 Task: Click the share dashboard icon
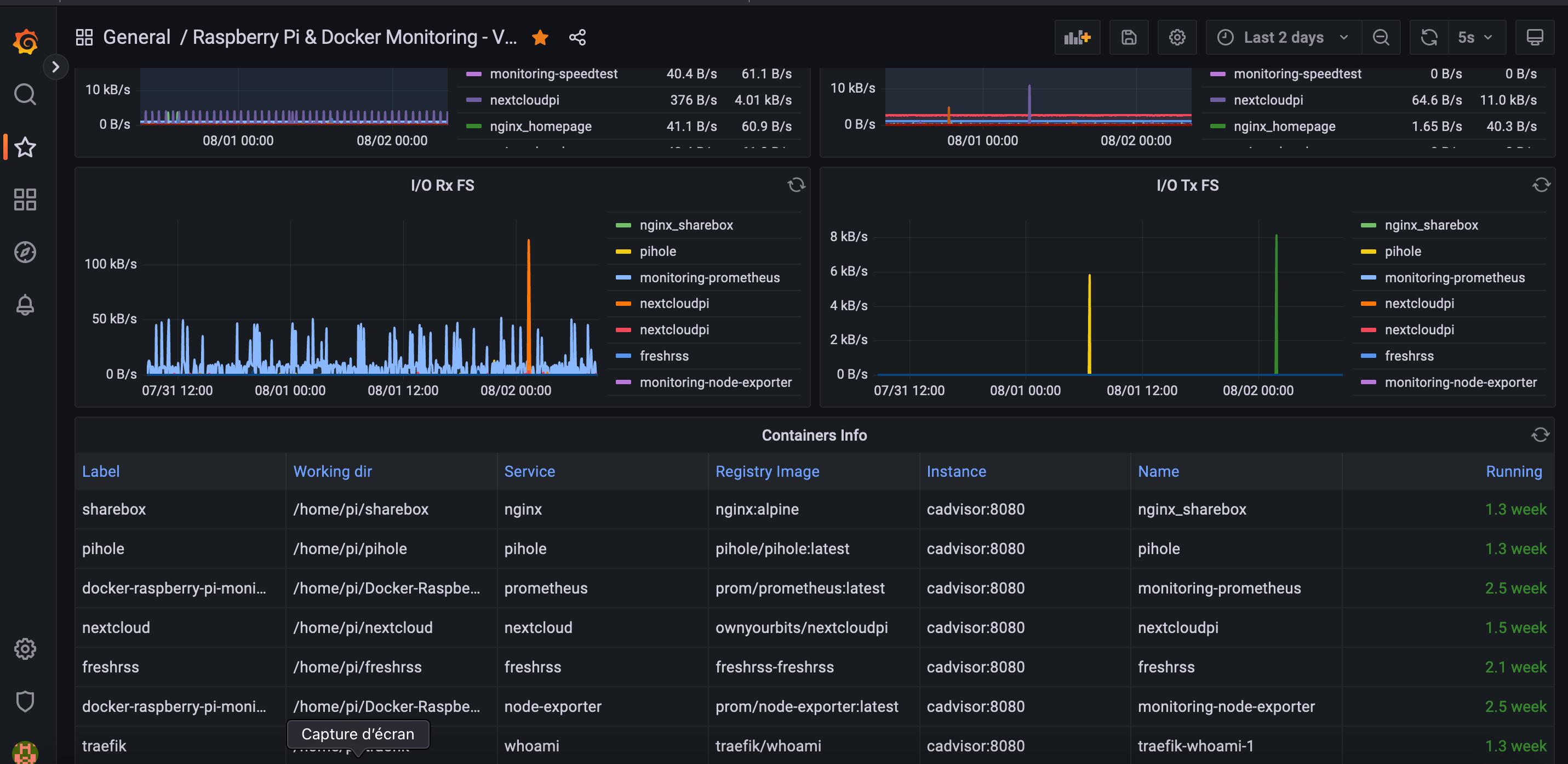(x=577, y=38)
